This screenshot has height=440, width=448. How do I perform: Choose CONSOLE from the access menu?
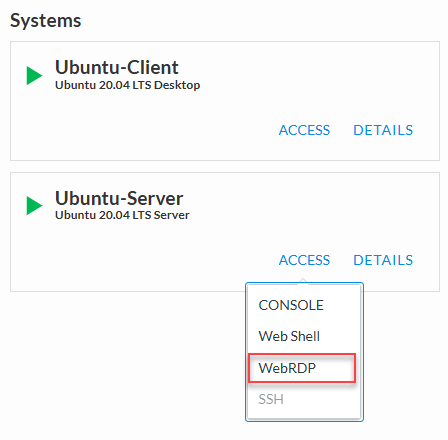(291, 305)
